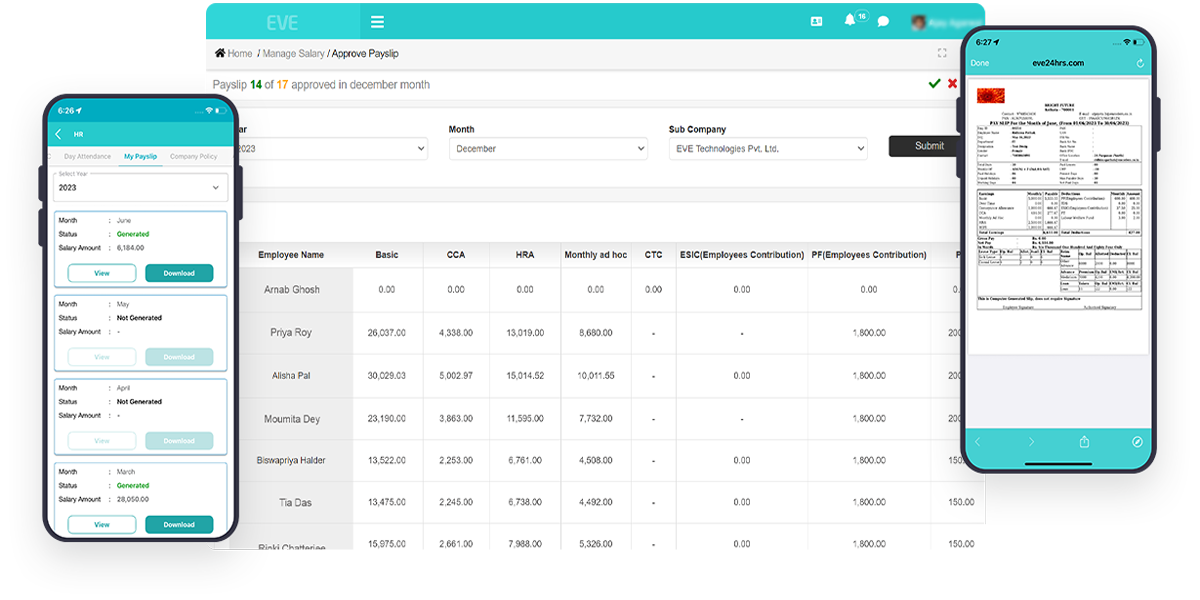Tap the compass icon in browser toolbar

tap(1137, 442)
